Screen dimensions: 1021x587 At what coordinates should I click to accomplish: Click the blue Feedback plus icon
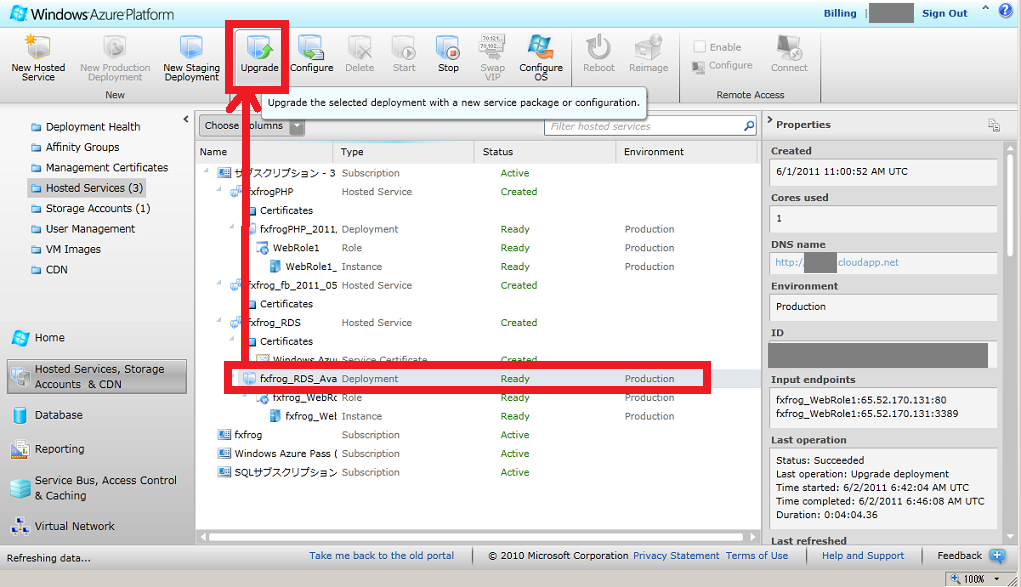point(997,556)
